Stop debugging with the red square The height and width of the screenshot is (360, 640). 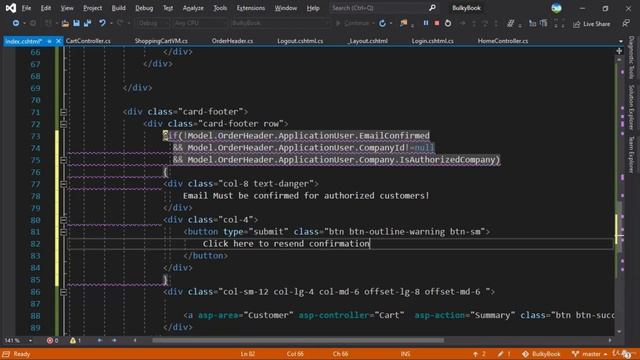437,23
